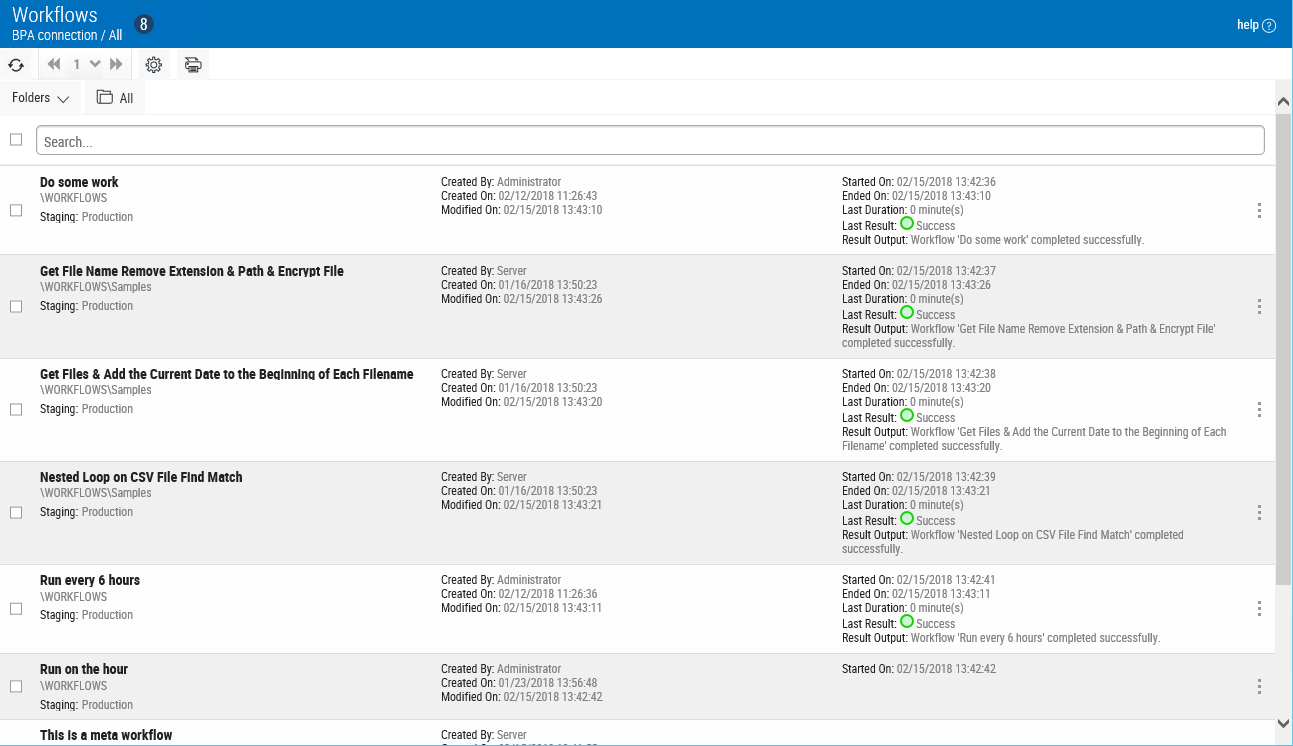Open settings gear in toolbar
The height and width of the screenshot is (746, 1293).
pyautogui.click(x=153, y=65)
